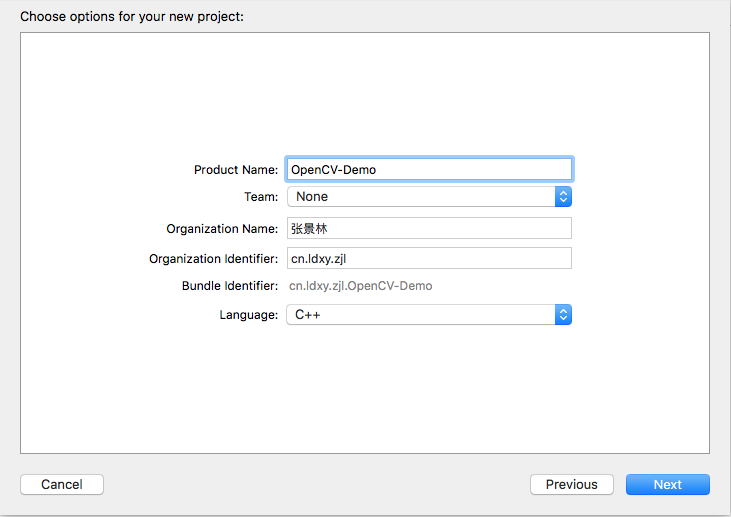Screen dimensions: 731x517
Task: Click the empty white area below Language row
Action: pyautogui.click(x=365, y=389)
